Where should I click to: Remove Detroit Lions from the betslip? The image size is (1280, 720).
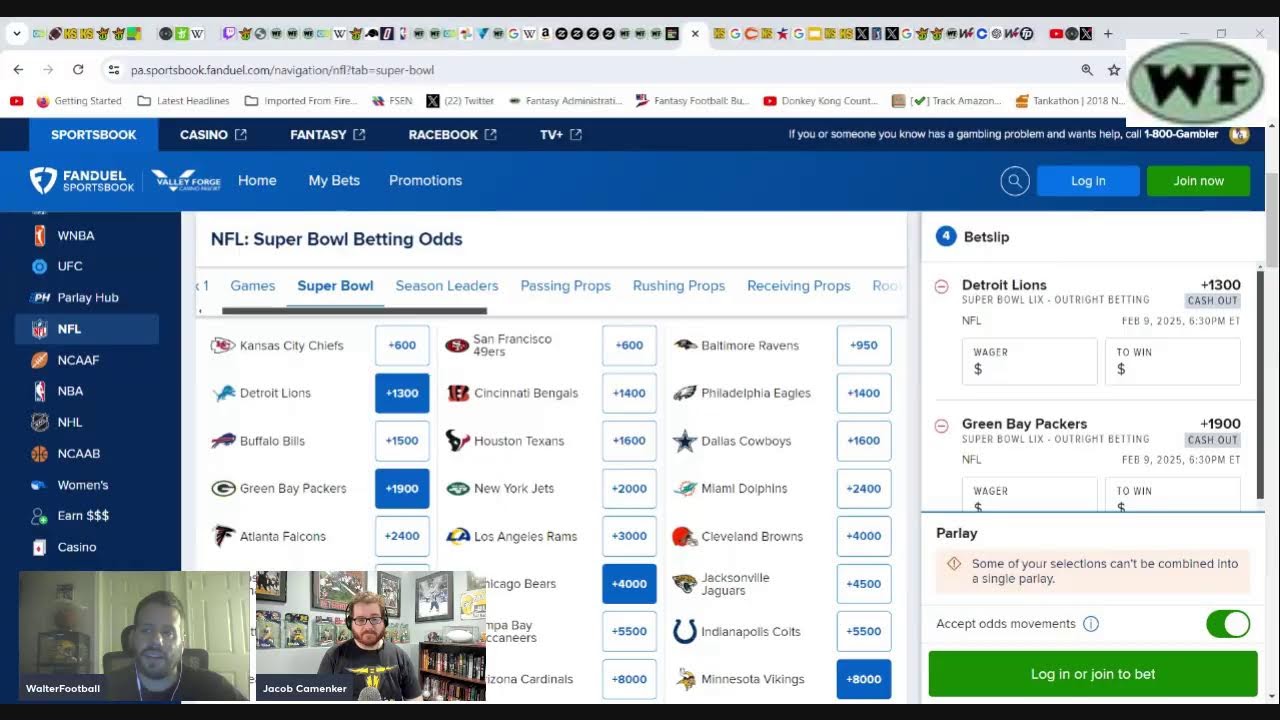tap(941, 286)
